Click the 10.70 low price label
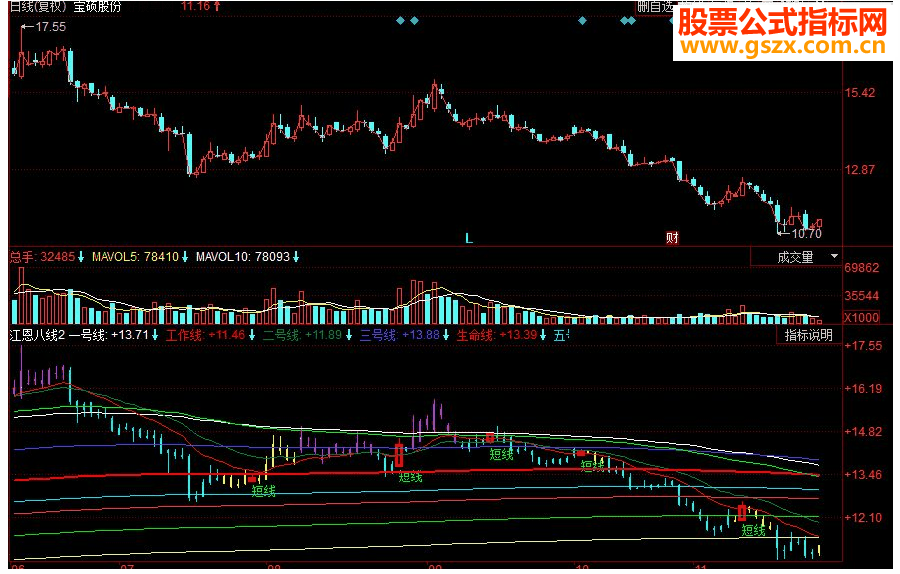 [806, 234]
